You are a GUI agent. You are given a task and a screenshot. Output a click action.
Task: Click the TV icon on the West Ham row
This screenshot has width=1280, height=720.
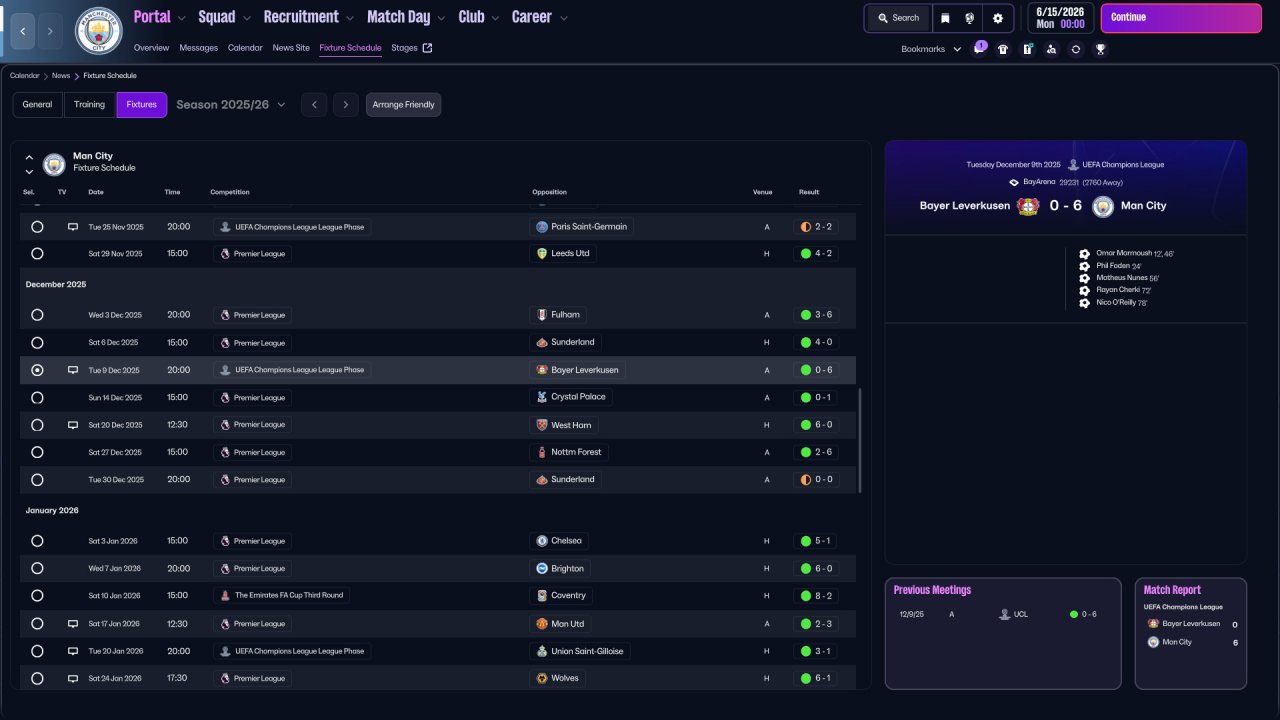72,425
